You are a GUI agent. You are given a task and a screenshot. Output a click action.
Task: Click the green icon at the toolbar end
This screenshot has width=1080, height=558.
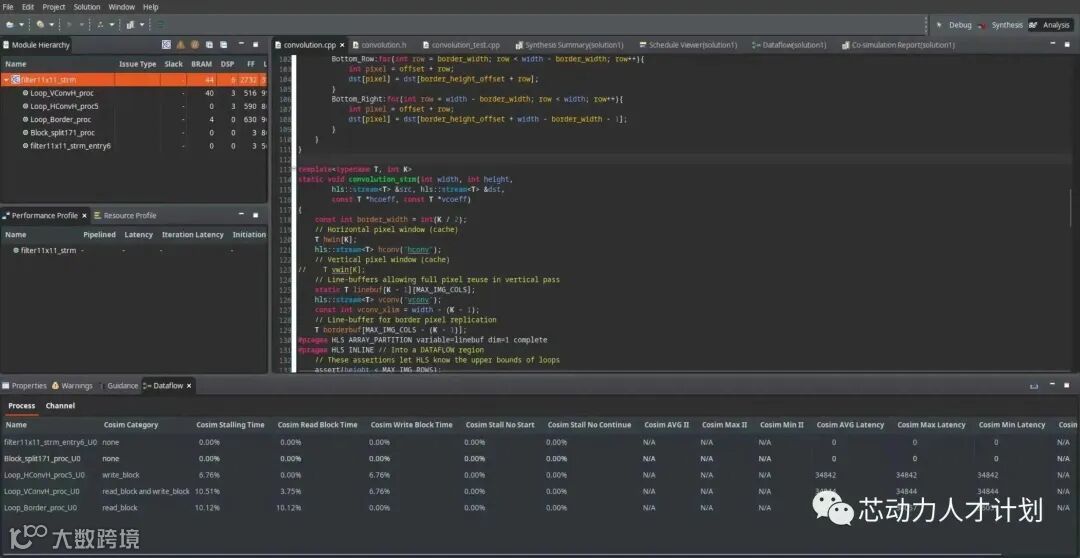click(x=160, y=25)
